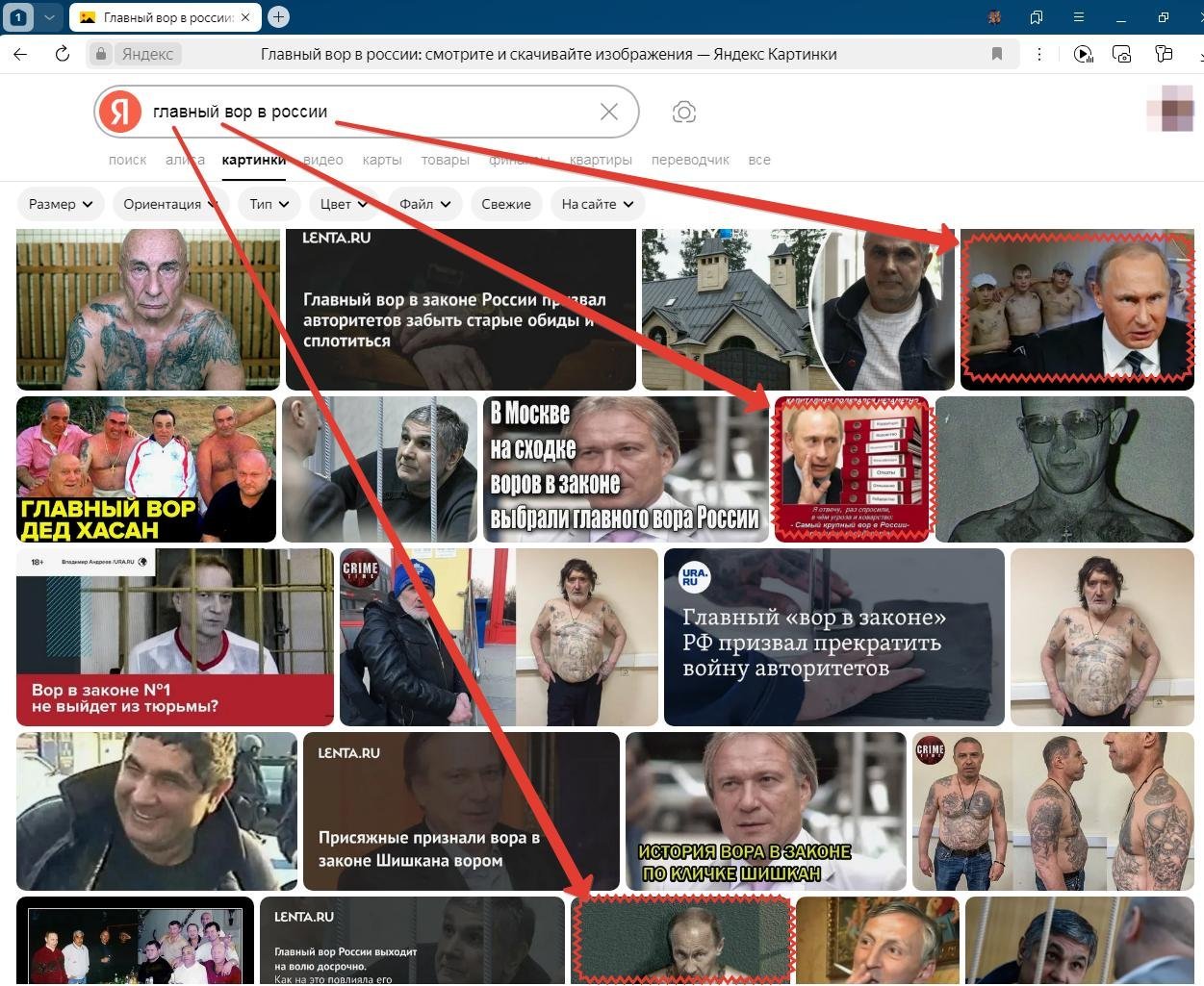
Task: Open the На сайте filter dropdown
Action: pyautogui.click(x=597, y=204)
